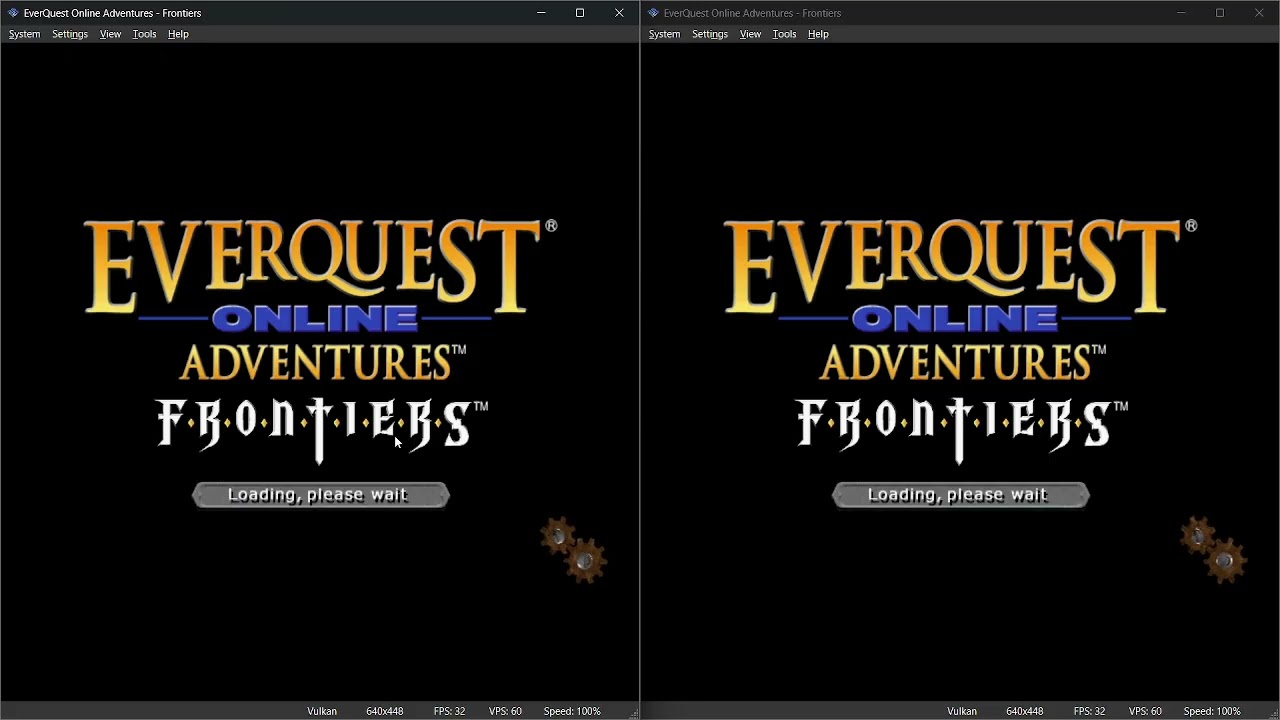Click the PCSX2 app icon in right title bar

(653, 13)
